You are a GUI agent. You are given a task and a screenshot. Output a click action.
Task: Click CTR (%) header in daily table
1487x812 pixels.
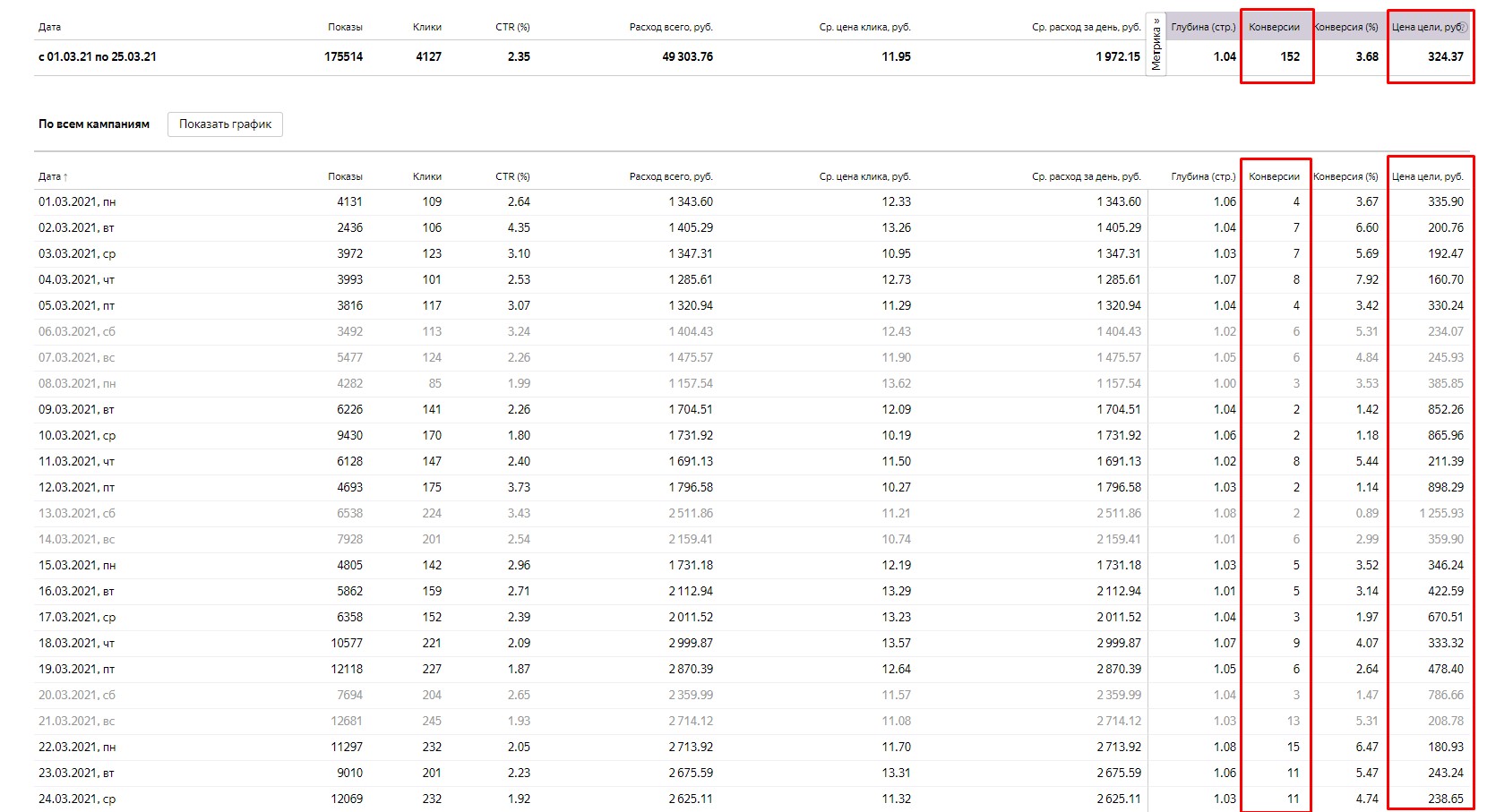coord(512,176)
